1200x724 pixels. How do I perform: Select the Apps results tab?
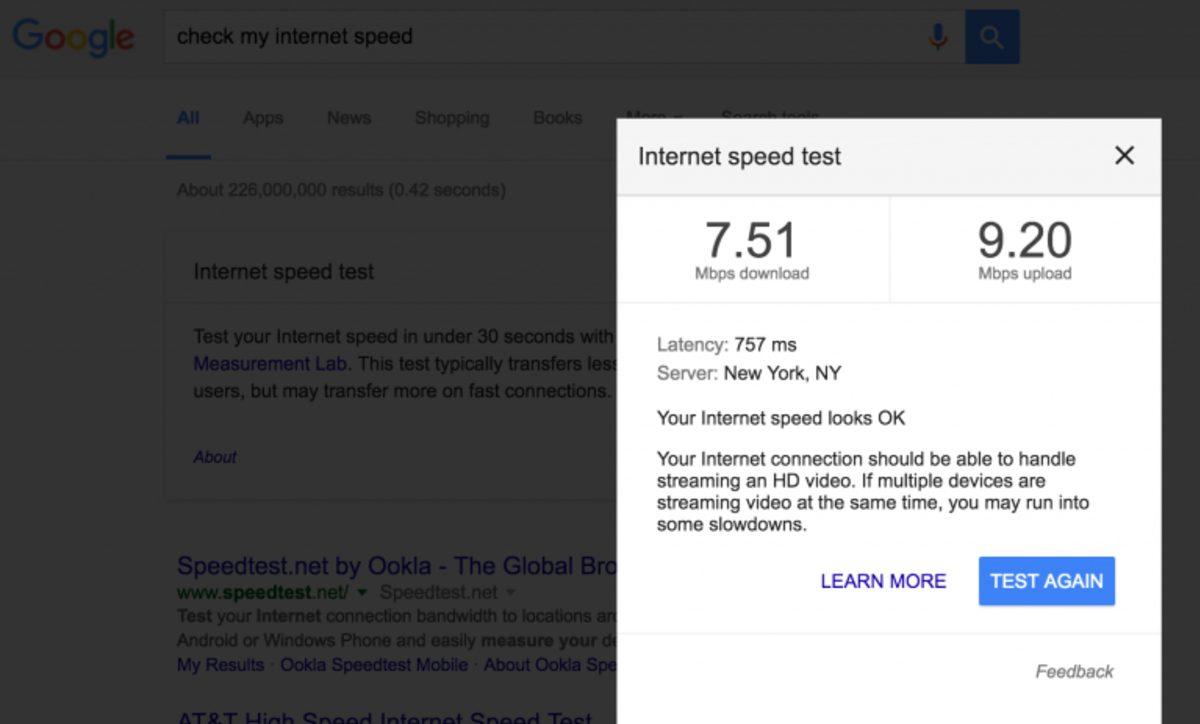tap(262, 118)
